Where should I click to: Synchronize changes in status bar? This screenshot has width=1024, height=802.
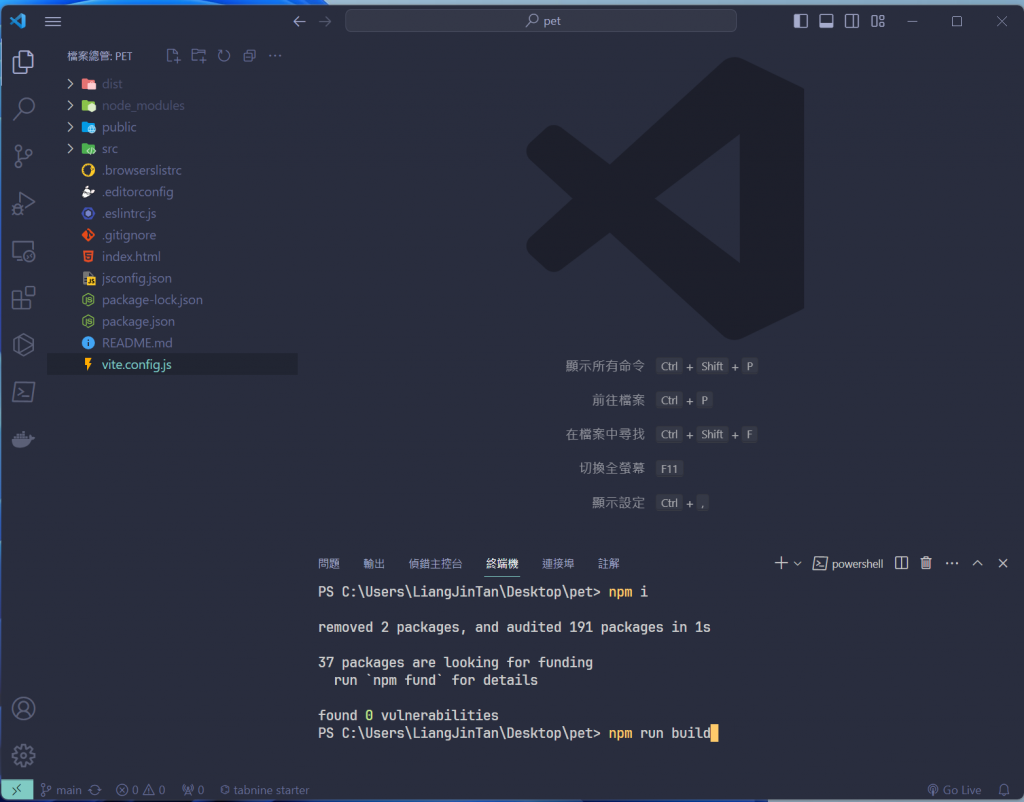tap(95, 790)
